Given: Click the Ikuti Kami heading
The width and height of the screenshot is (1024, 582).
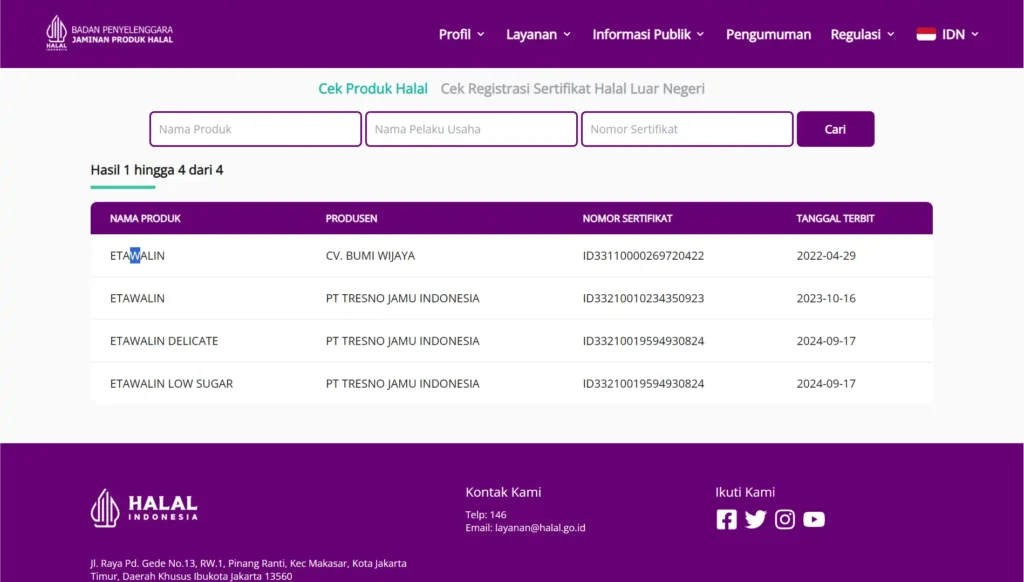Looking at the screenshot, I should coord(745,492).
